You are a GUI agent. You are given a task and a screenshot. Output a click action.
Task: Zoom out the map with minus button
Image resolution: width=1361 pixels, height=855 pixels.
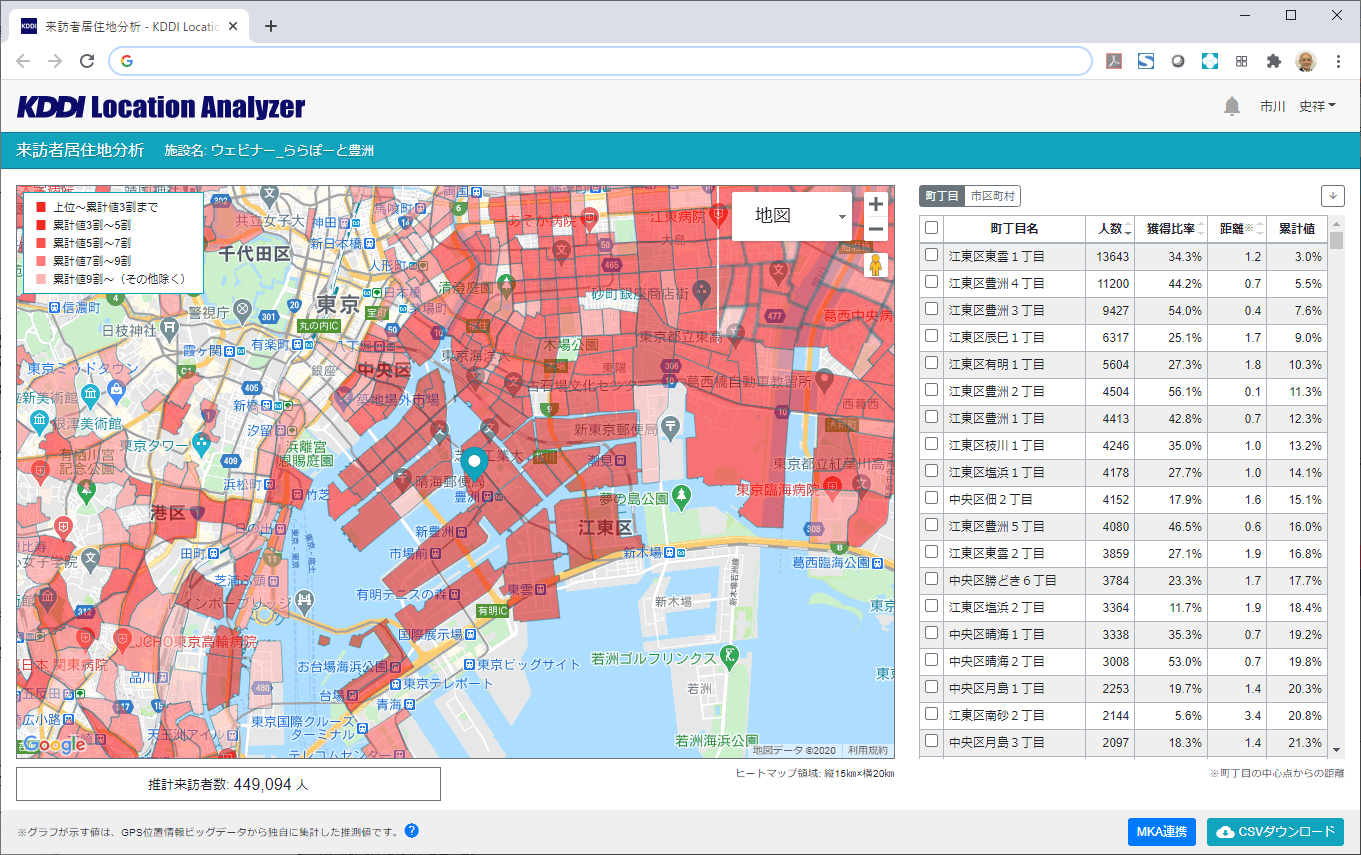pyautogui.click(x=876, y=229)
